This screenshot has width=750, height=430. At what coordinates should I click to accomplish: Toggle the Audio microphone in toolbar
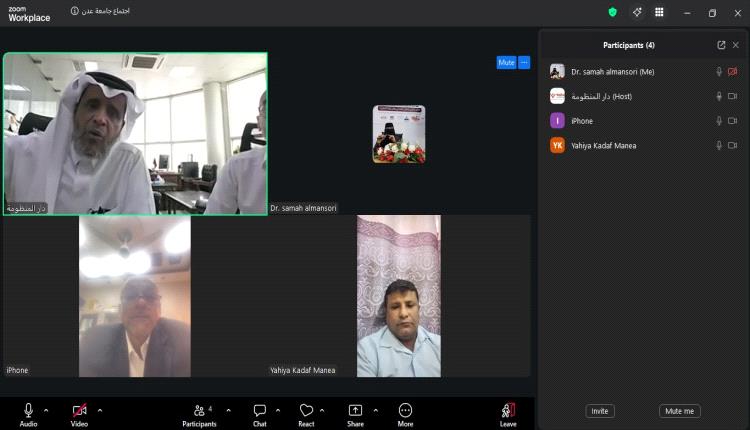[x=28, y=414]
